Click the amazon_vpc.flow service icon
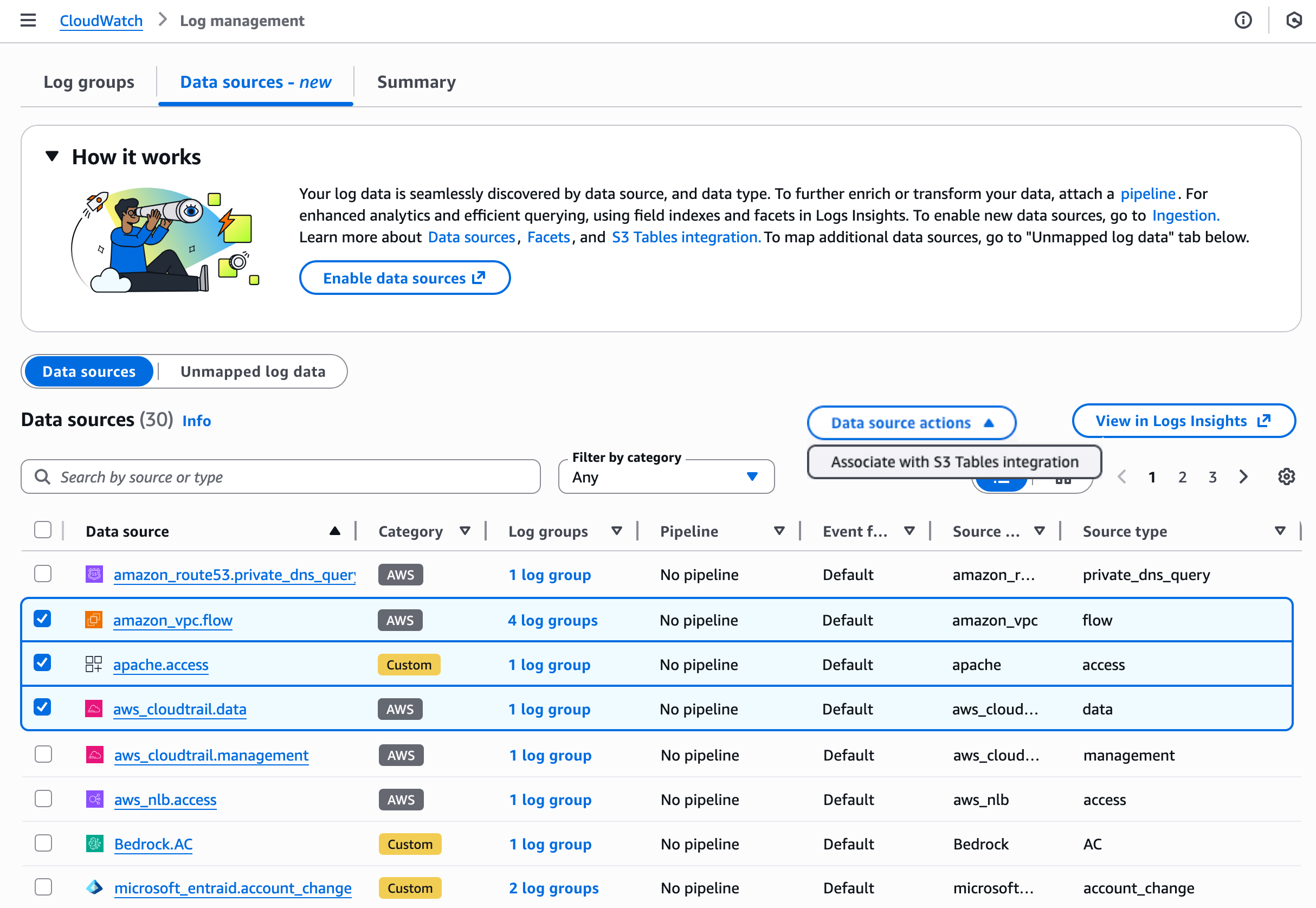The image size is (1316, 908). [x=93, y=620]
